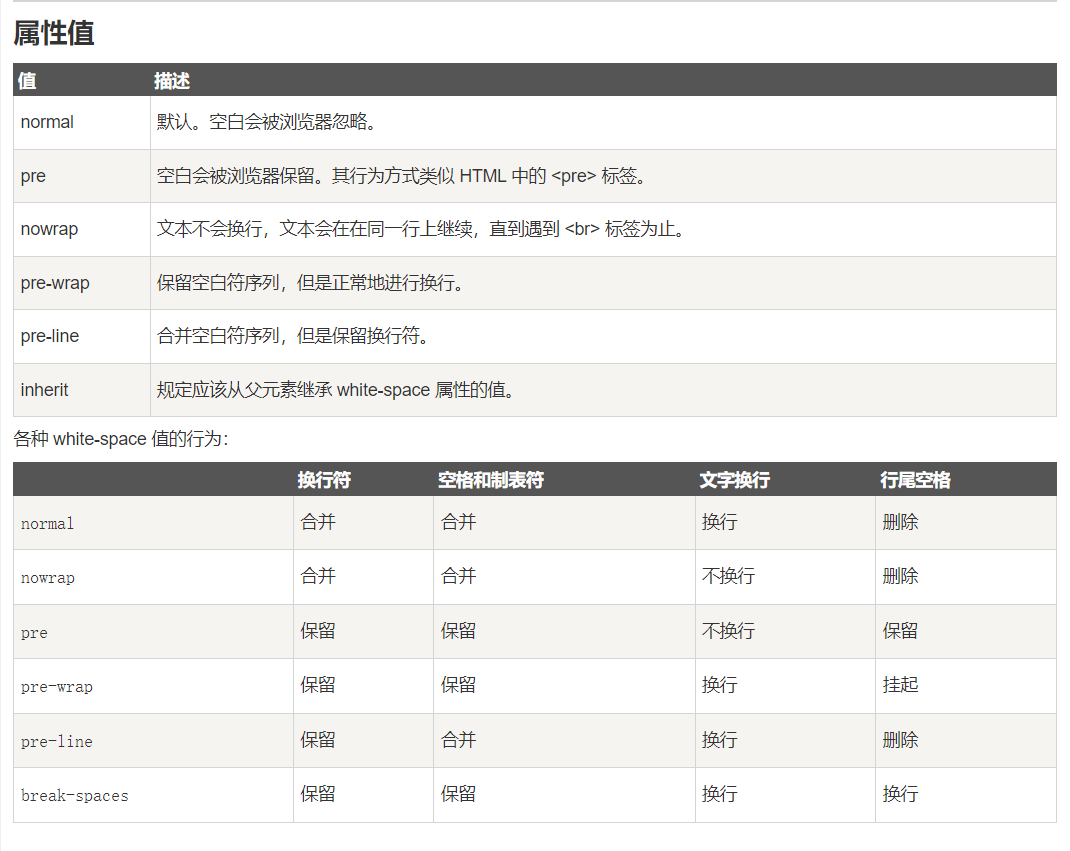Select monospace pre-wrap row label in behavior table
Screen dimensions: 1070x851
(57, 687)
